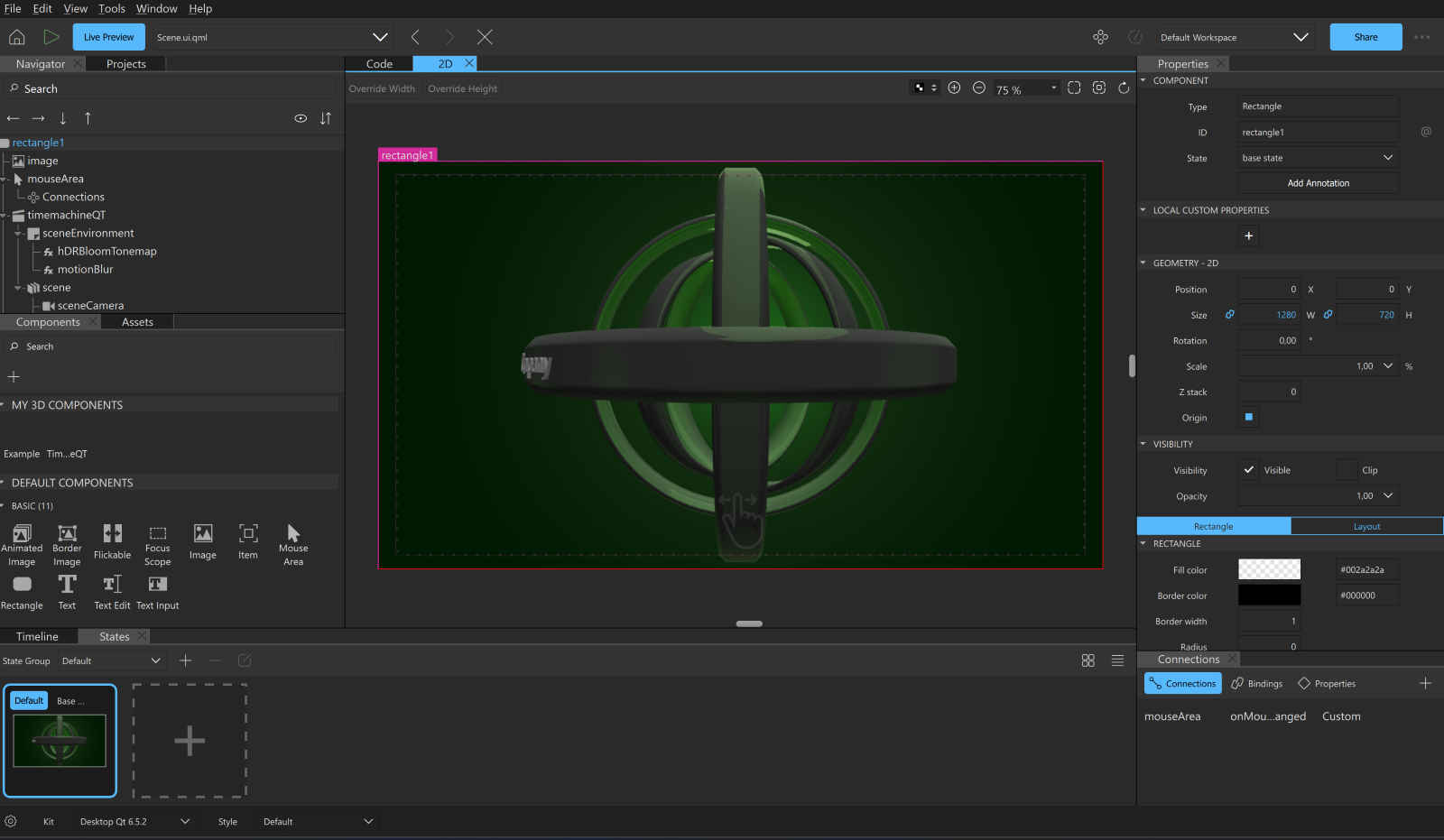Screen dimensions: 1444x840
Task: Click the Home icon in the top toolbar
Action: 17,37
